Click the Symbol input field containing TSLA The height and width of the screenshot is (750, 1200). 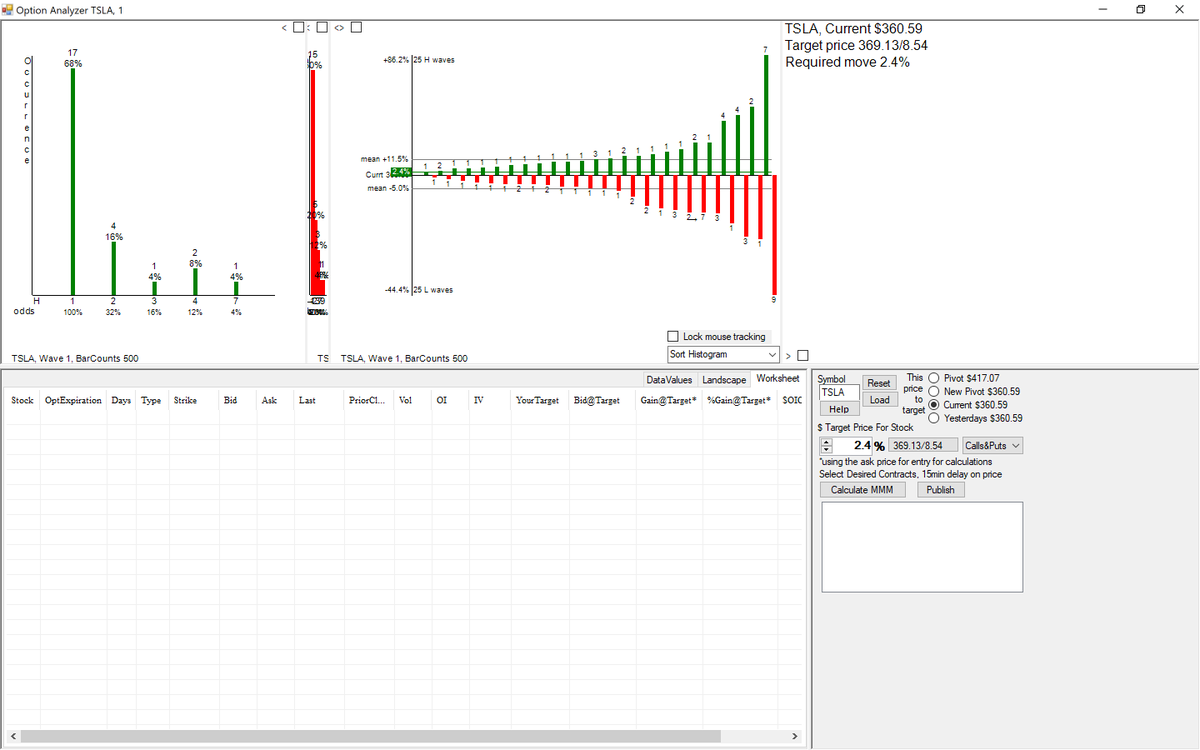pos(839,392)
